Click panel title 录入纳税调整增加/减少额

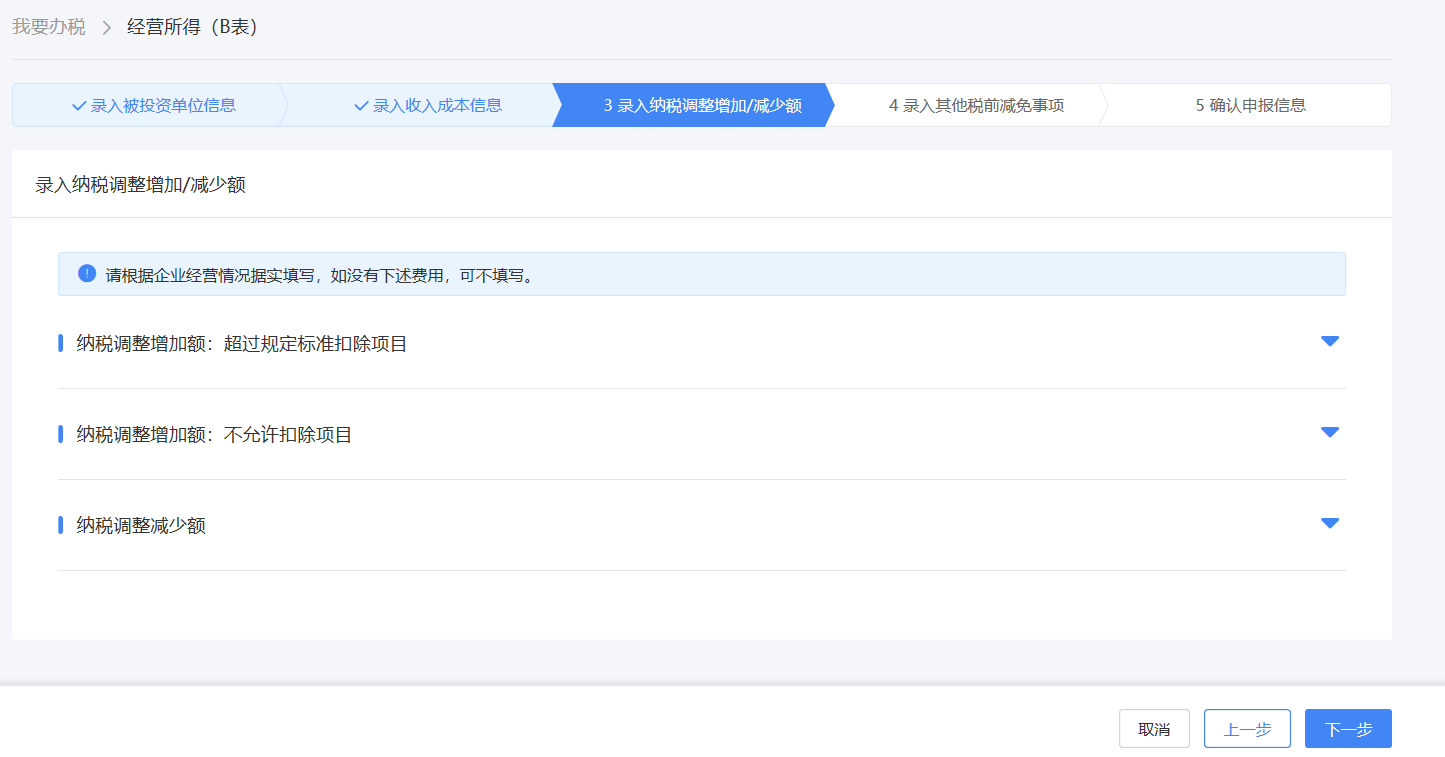coord(140,185)
